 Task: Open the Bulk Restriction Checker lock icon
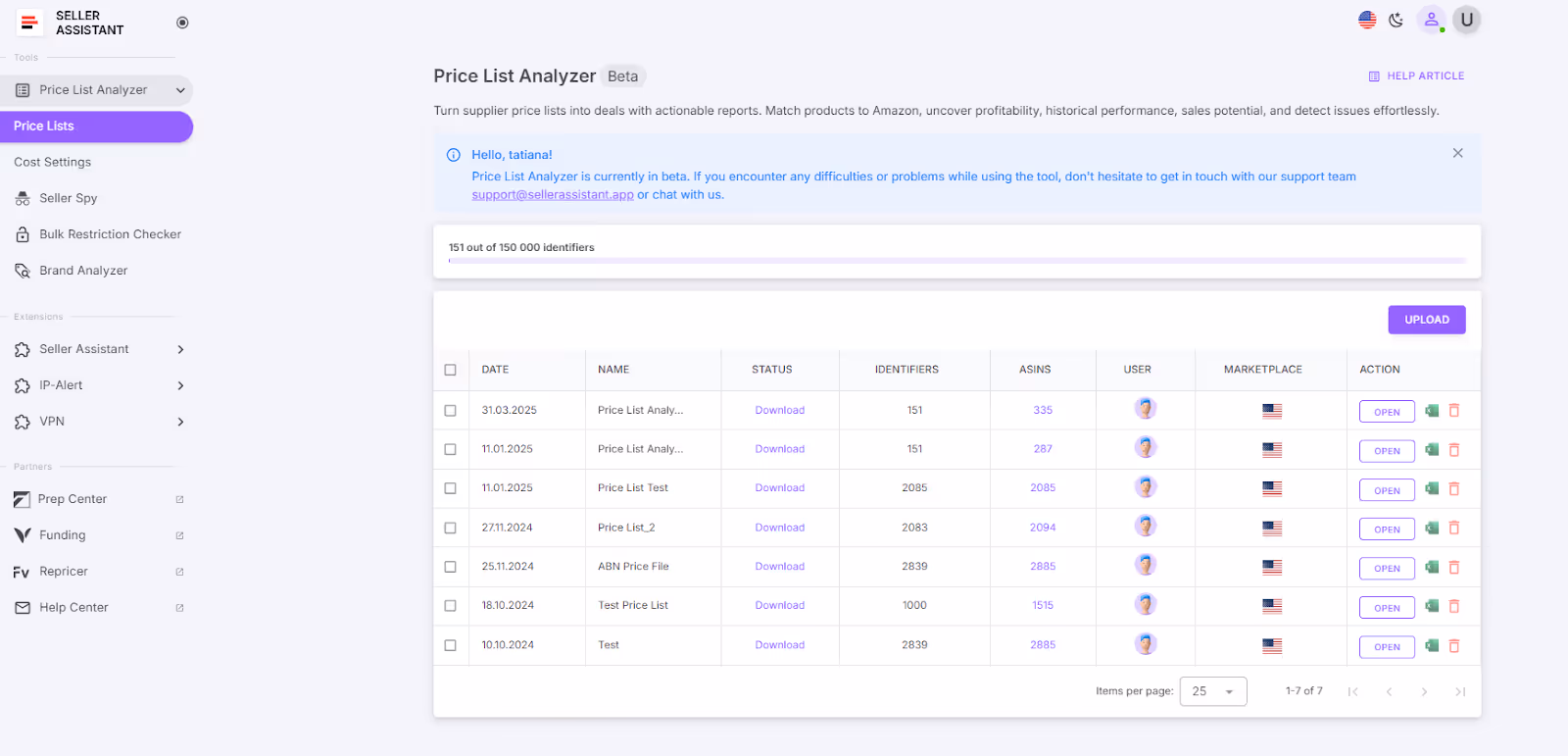click(23, 235)
